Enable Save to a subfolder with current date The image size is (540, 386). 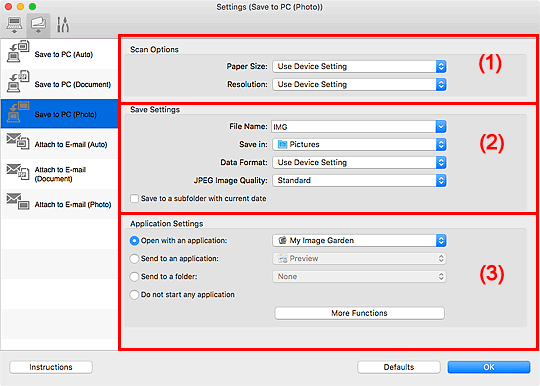click(x=134, y=199)
